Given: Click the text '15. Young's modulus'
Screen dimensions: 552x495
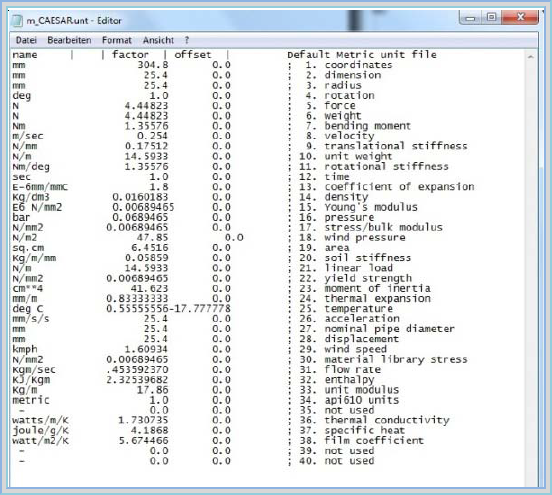Looking at the screenshot, I should tap(358, 207).
